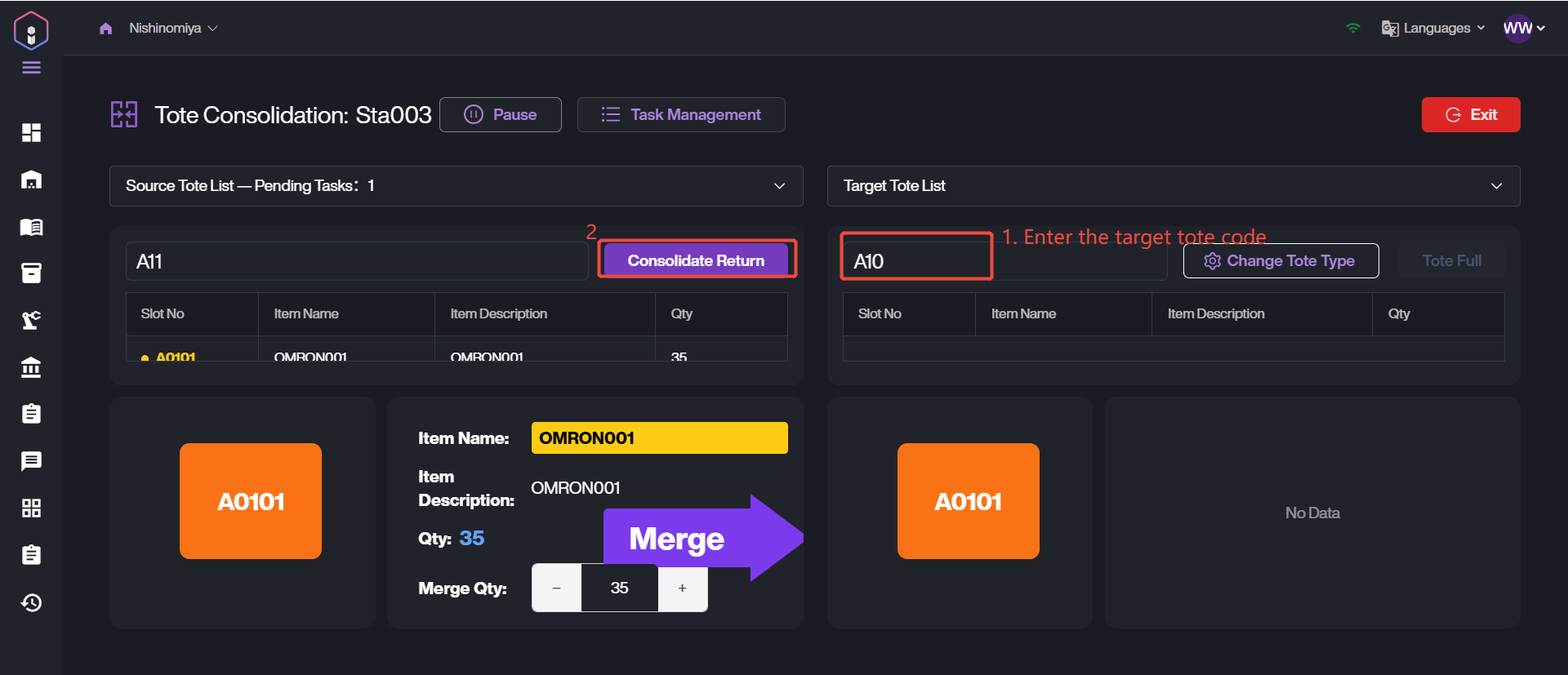Screen dimensions: 1568x675
Task: Open the warehouse icon in sidebar
Action: tap(31, 180)
